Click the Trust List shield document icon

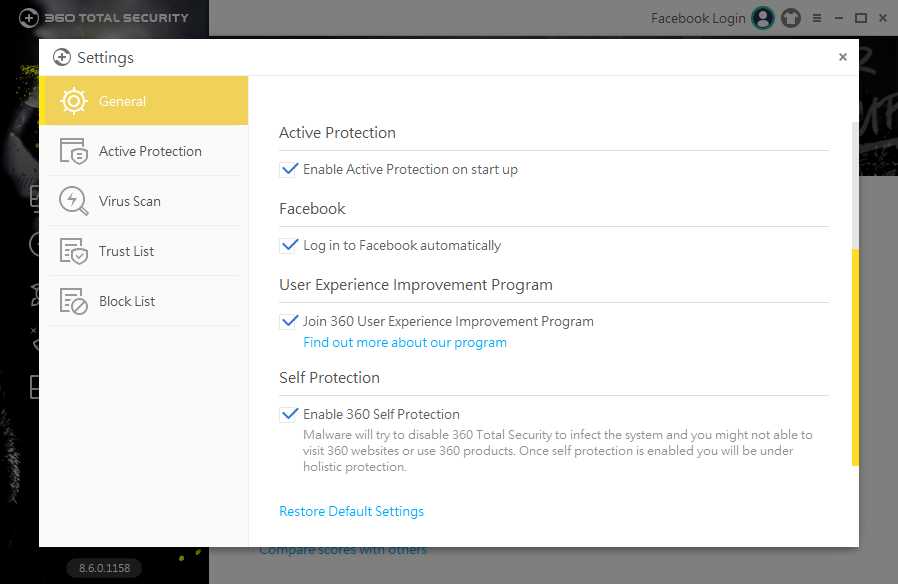click(x=74, y=251)
